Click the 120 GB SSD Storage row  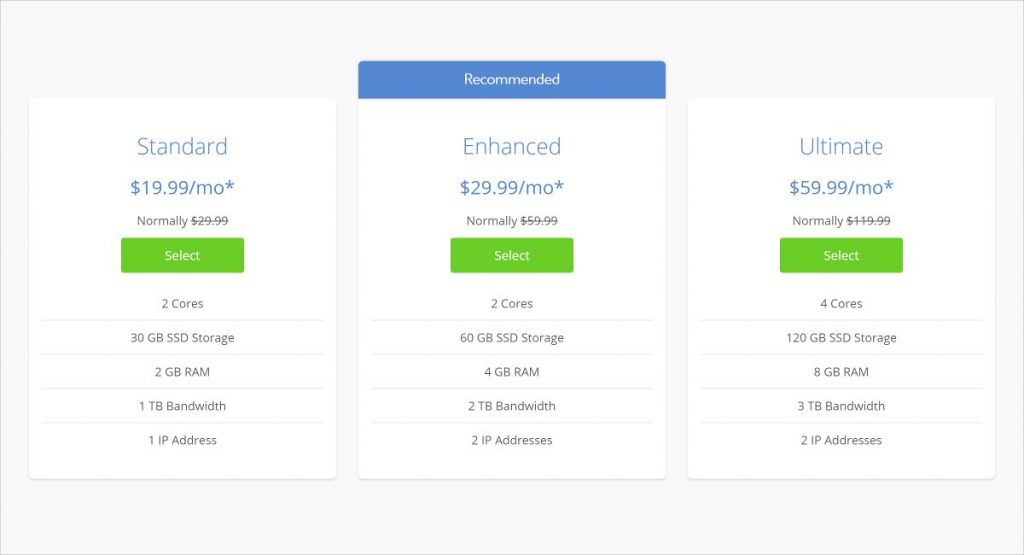[841, 338]
